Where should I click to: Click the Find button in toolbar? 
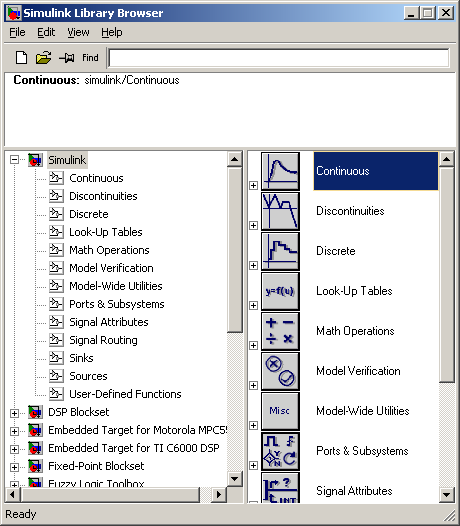point(90,58)
